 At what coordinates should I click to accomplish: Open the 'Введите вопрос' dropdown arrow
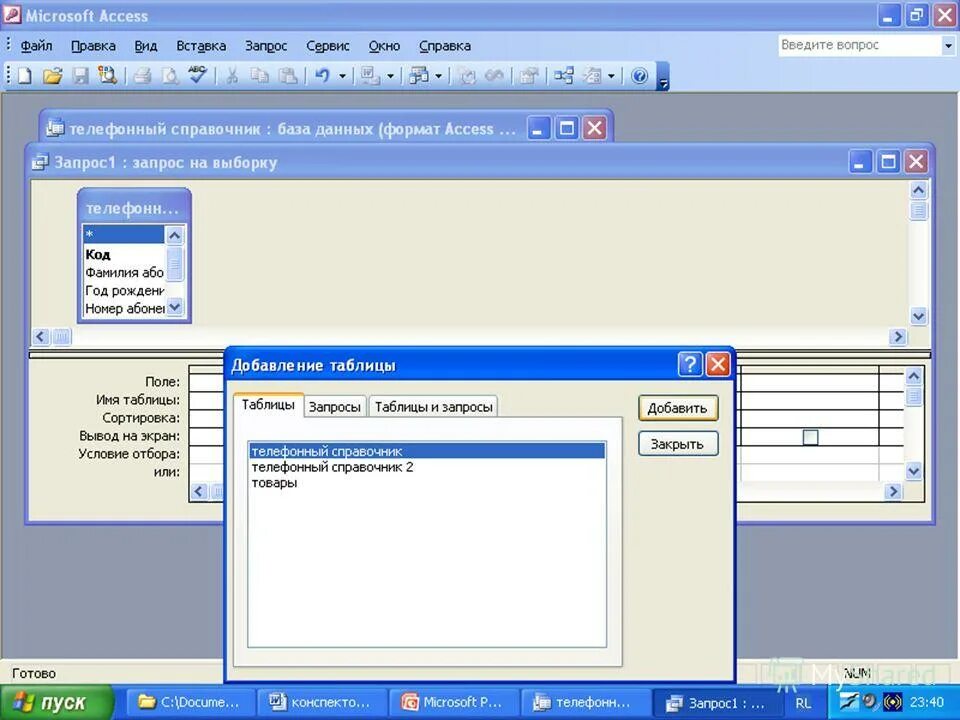click(x=948, y=45)
